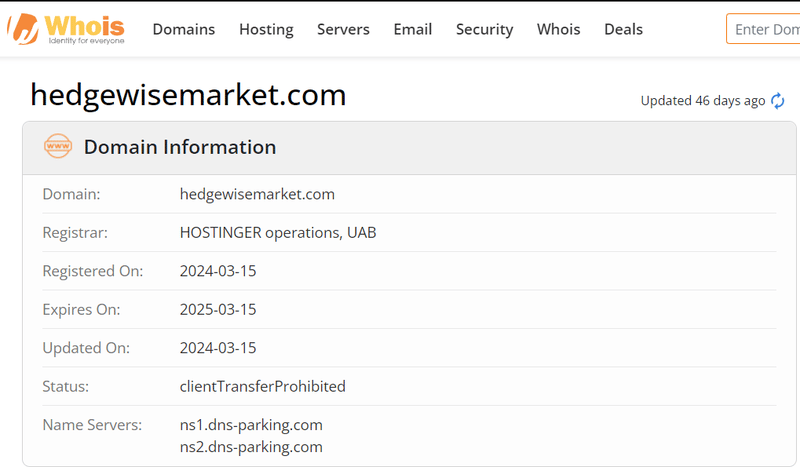This screenshot has height=467, width=800.
Task: Open the Email menu
Action: pyautogui.click(x=413, y=30)
